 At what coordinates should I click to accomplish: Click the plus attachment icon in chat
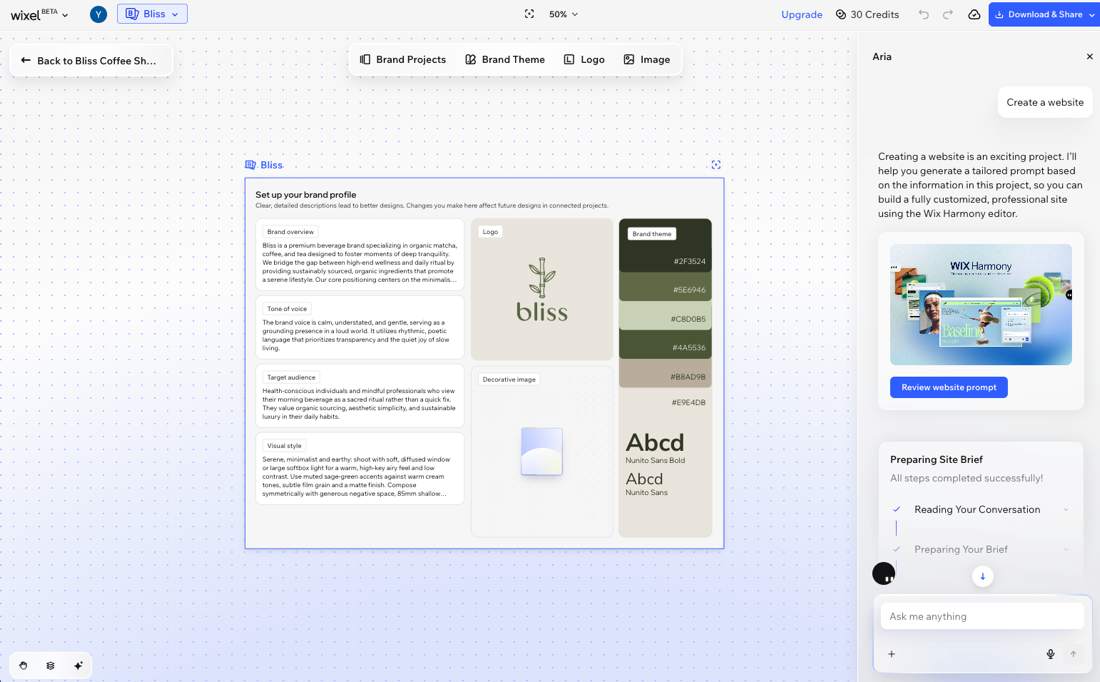(x=892, y=654)
